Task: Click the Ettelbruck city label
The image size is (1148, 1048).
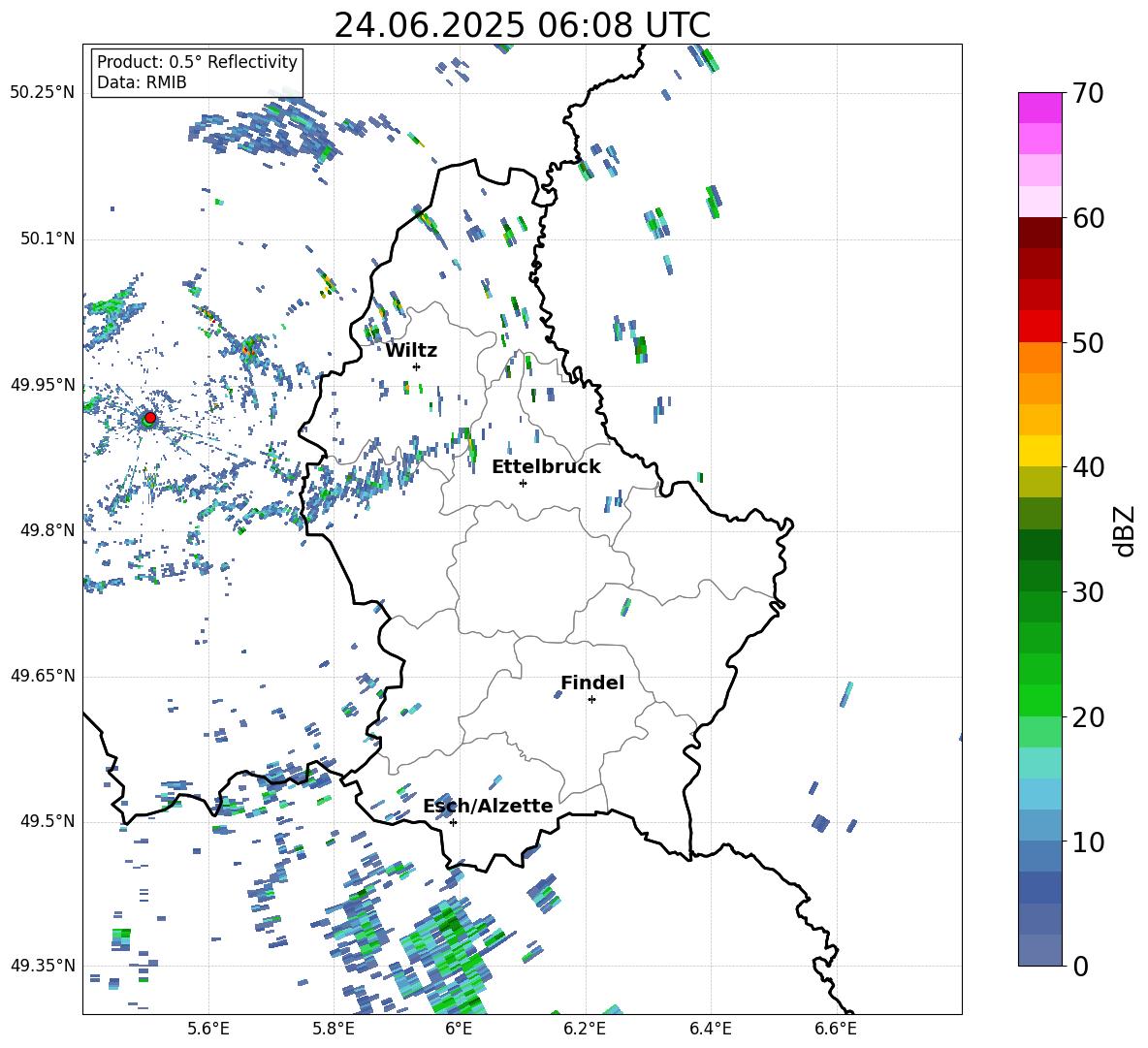Action: point(546,467)
